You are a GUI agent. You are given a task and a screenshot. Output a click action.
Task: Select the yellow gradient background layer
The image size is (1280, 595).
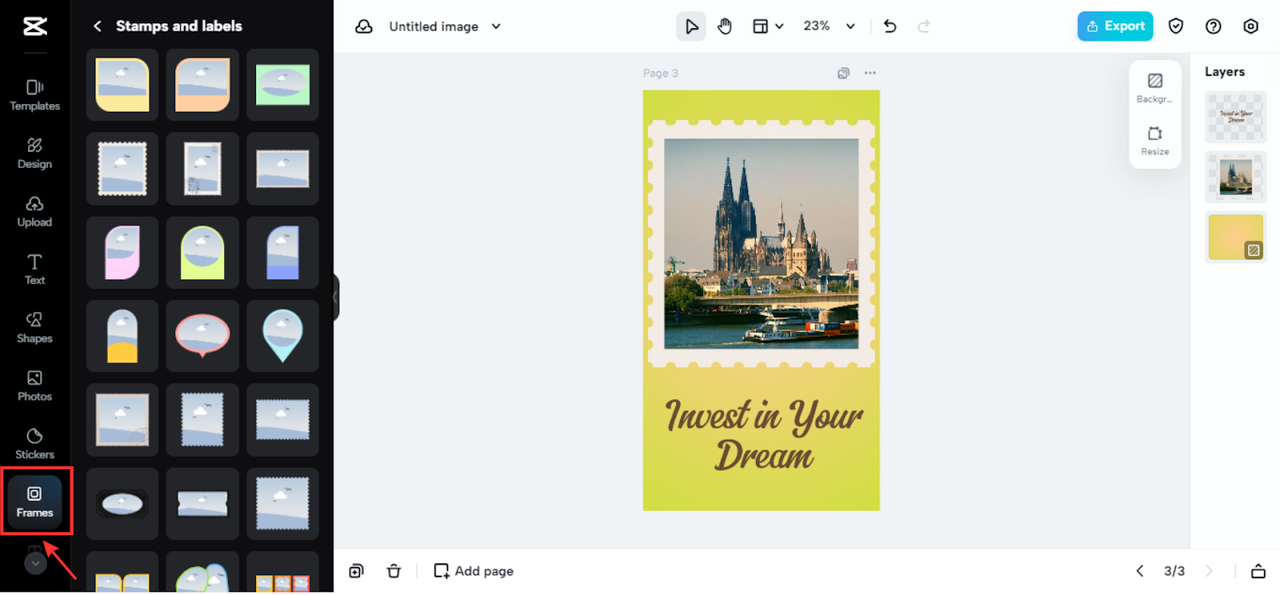tap(1236, 238)
